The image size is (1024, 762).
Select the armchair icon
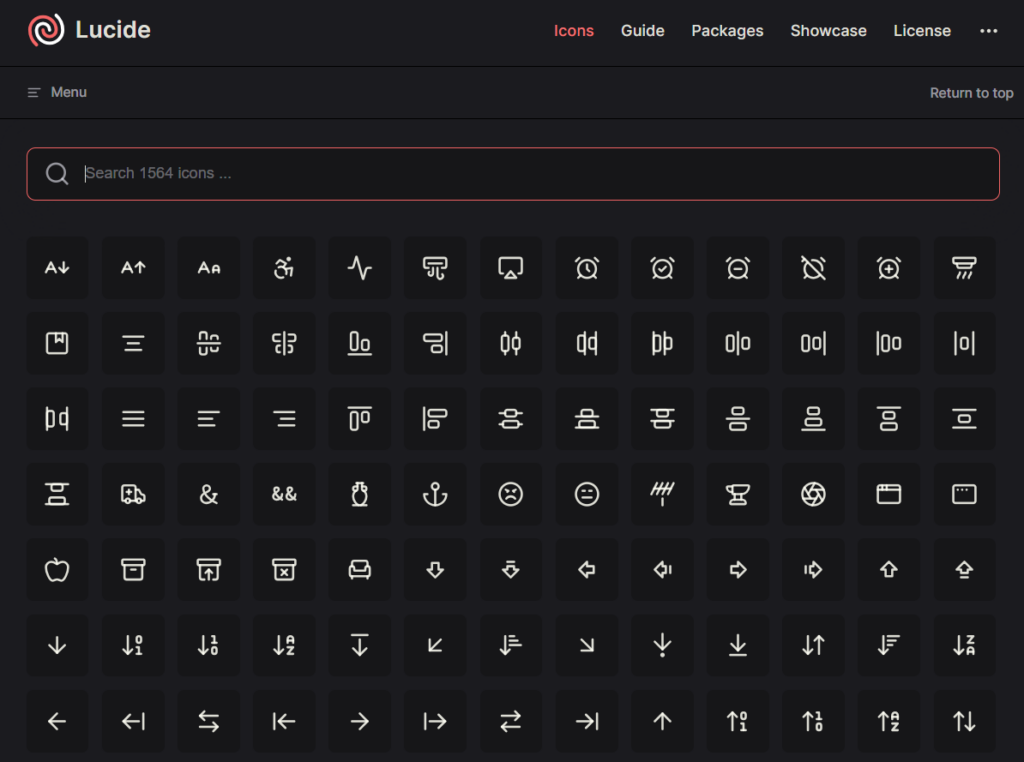pyautogui.click(x=360, y=570)
